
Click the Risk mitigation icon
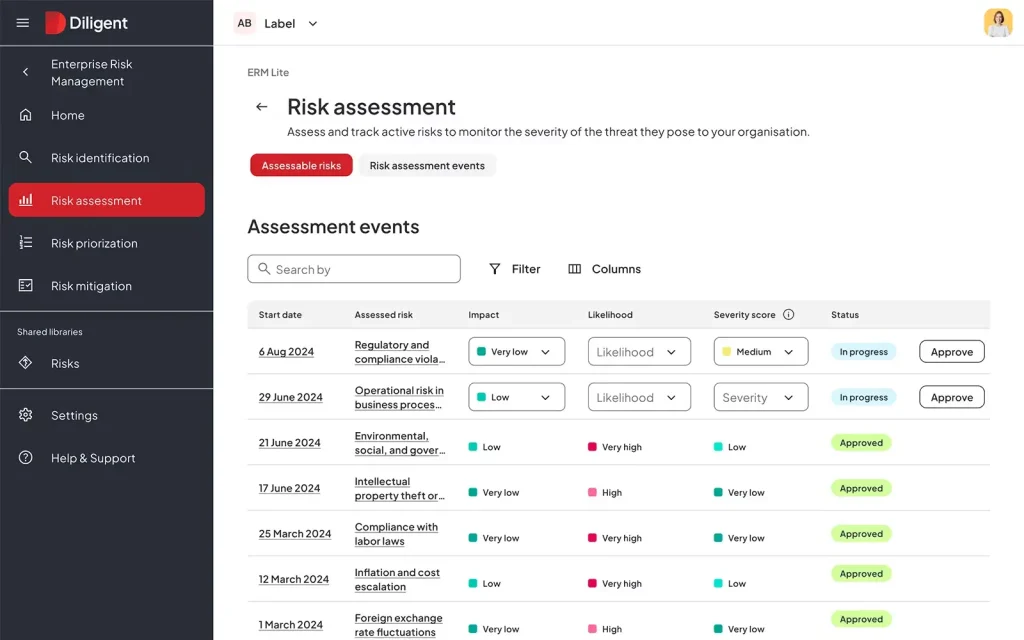pyautogui.click(x=26, y=286)
